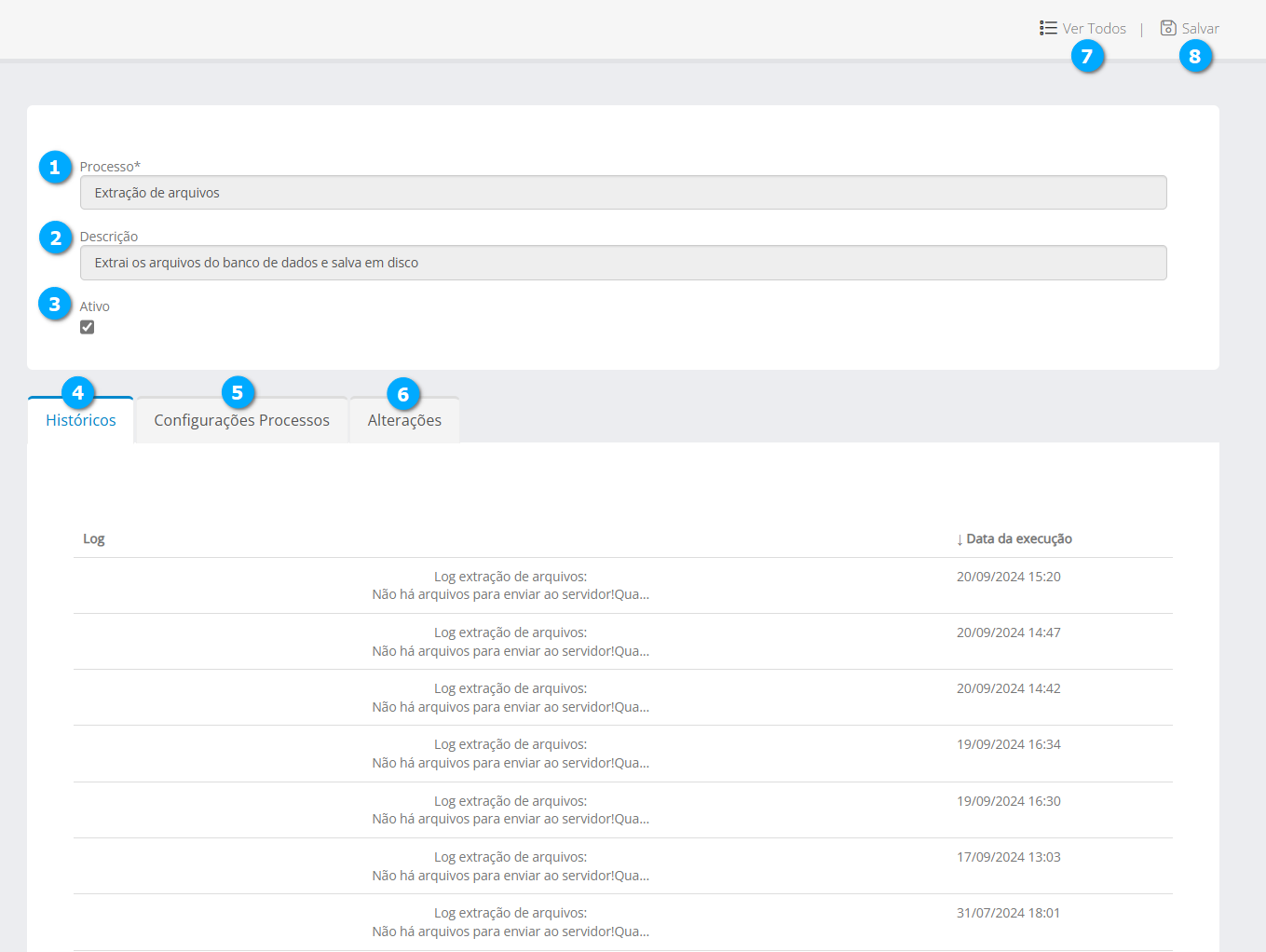Image resolution: width=1266 pixels, height=952 pixels.
Task: Select the Alterações tab
Action: point(404,420)
